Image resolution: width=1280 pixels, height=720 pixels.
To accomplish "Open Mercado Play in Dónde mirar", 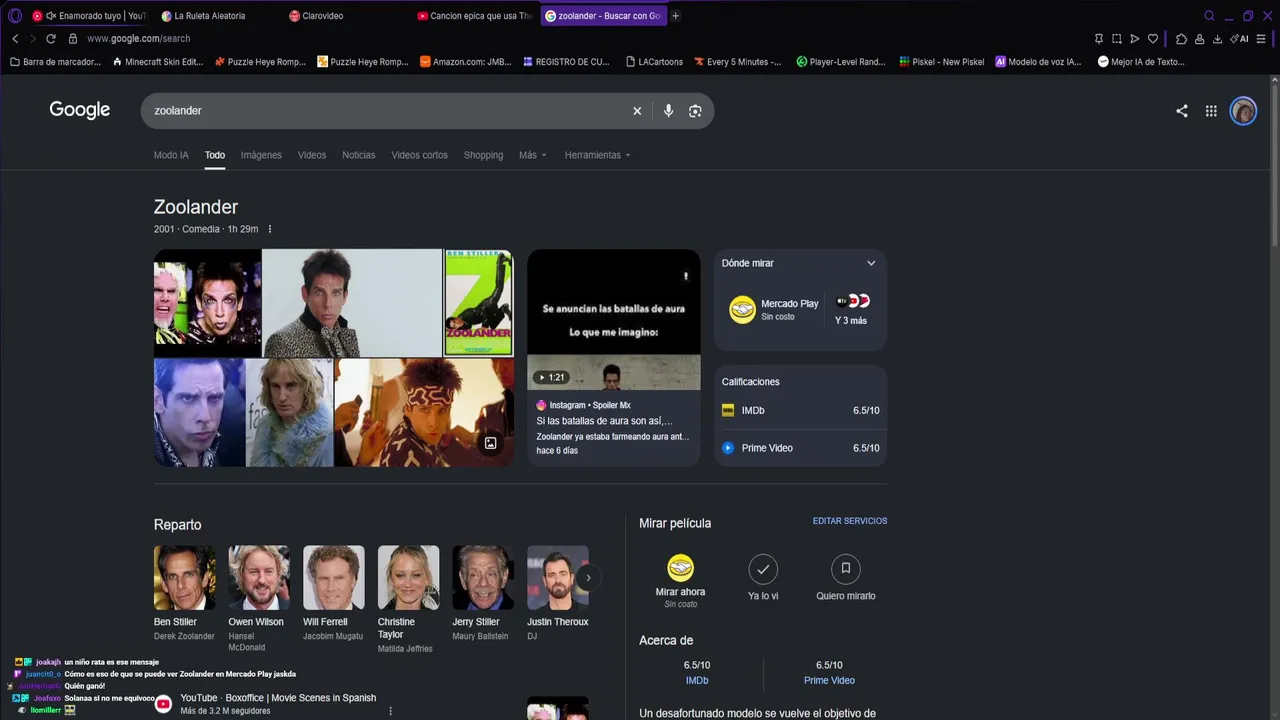I will click(x=775, y=309).
